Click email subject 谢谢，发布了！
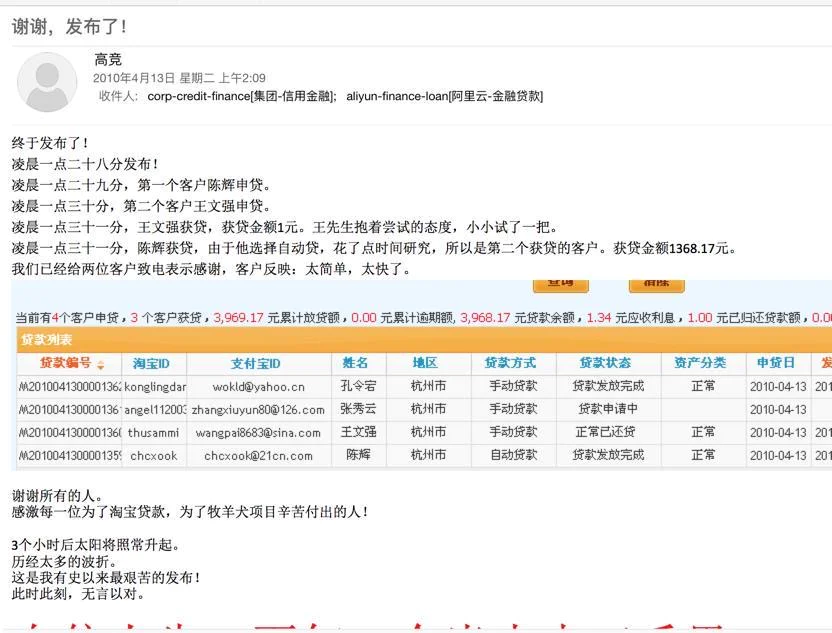The height and width of the screenshot is (633, 832). (x=69, y=26)
